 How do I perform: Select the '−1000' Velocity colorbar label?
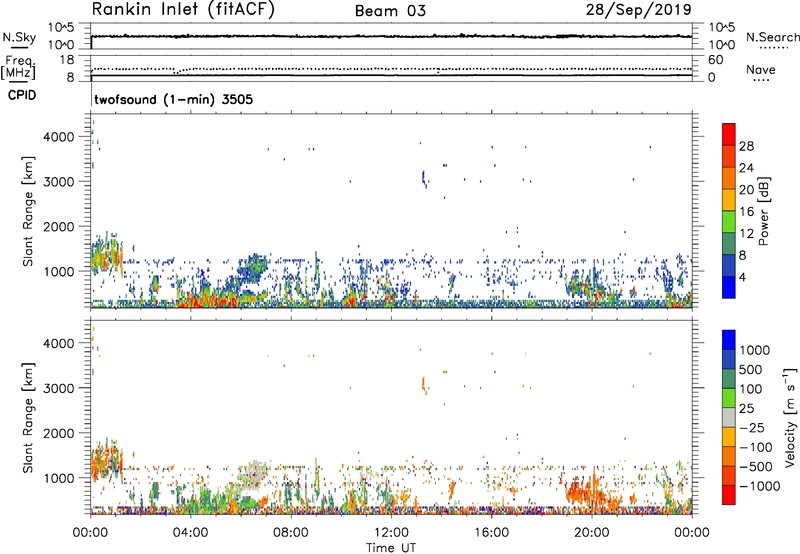[758, 486]
